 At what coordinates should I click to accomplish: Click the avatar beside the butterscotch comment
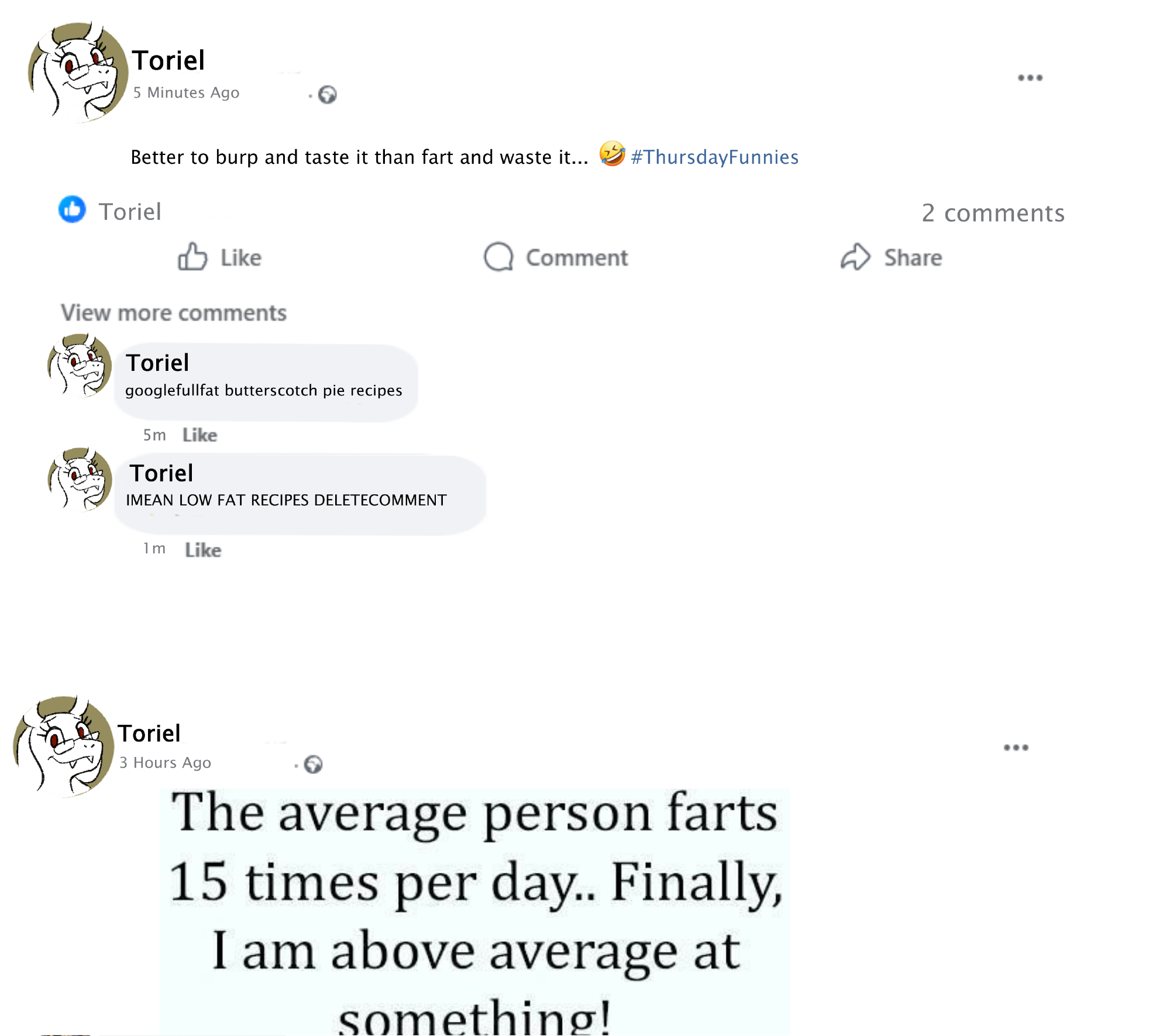[x=80, y=366]
